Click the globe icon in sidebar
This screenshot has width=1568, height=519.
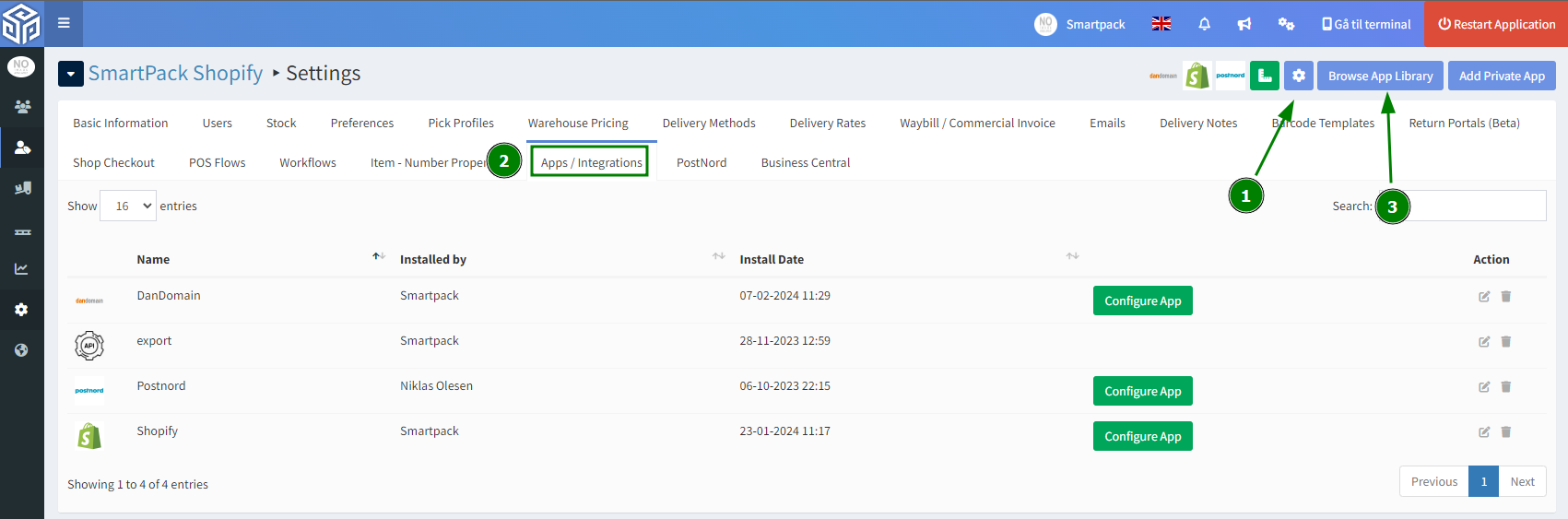pos(22,350)
